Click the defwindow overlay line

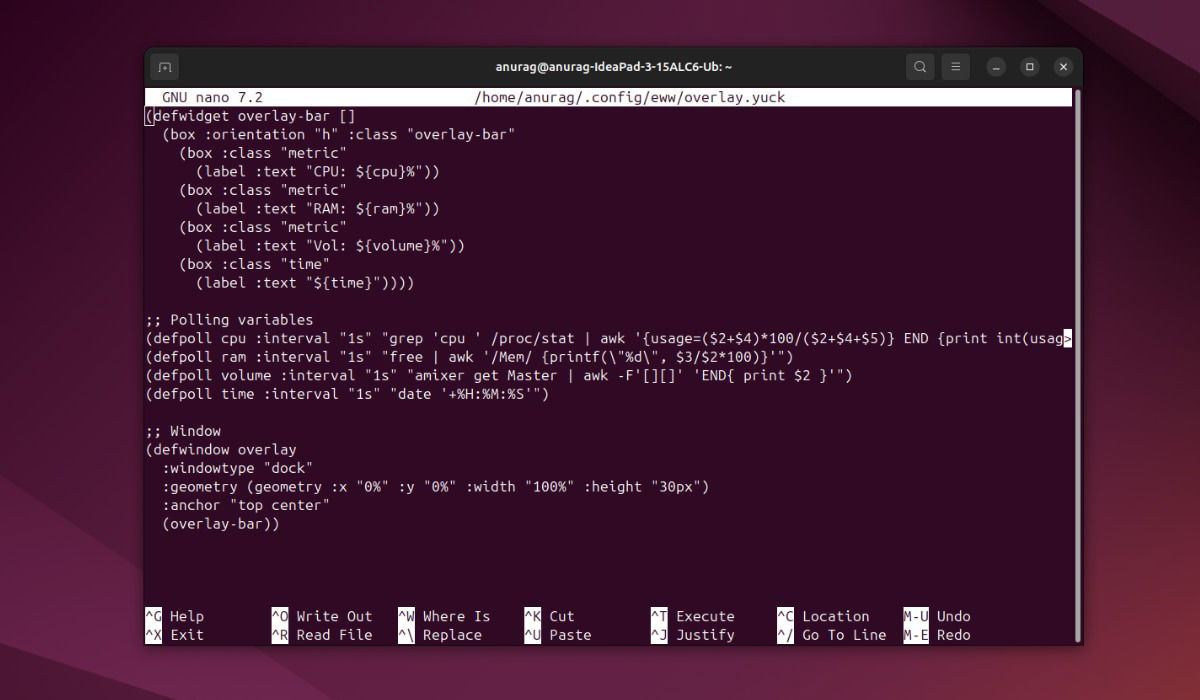pos(221,450)
